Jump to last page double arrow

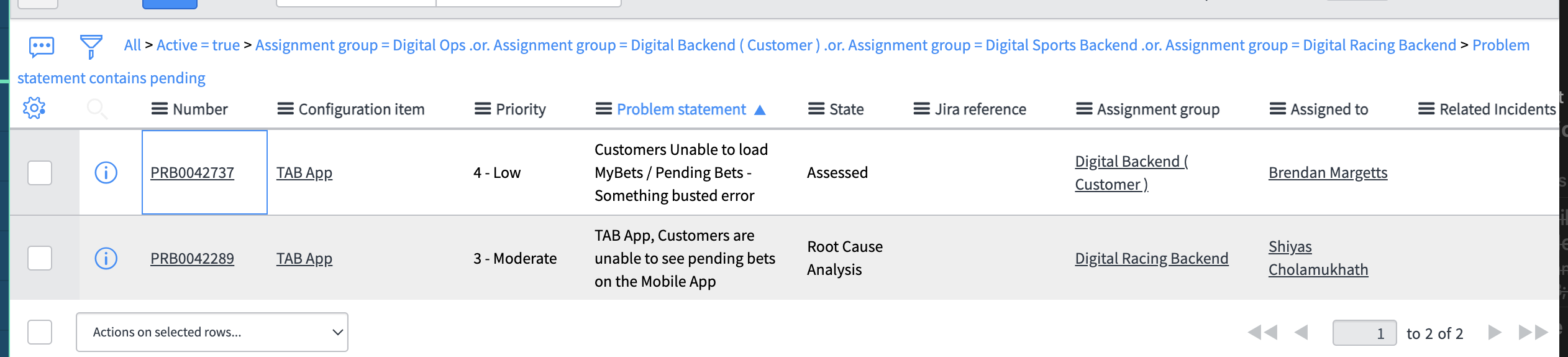point(1533,333)
